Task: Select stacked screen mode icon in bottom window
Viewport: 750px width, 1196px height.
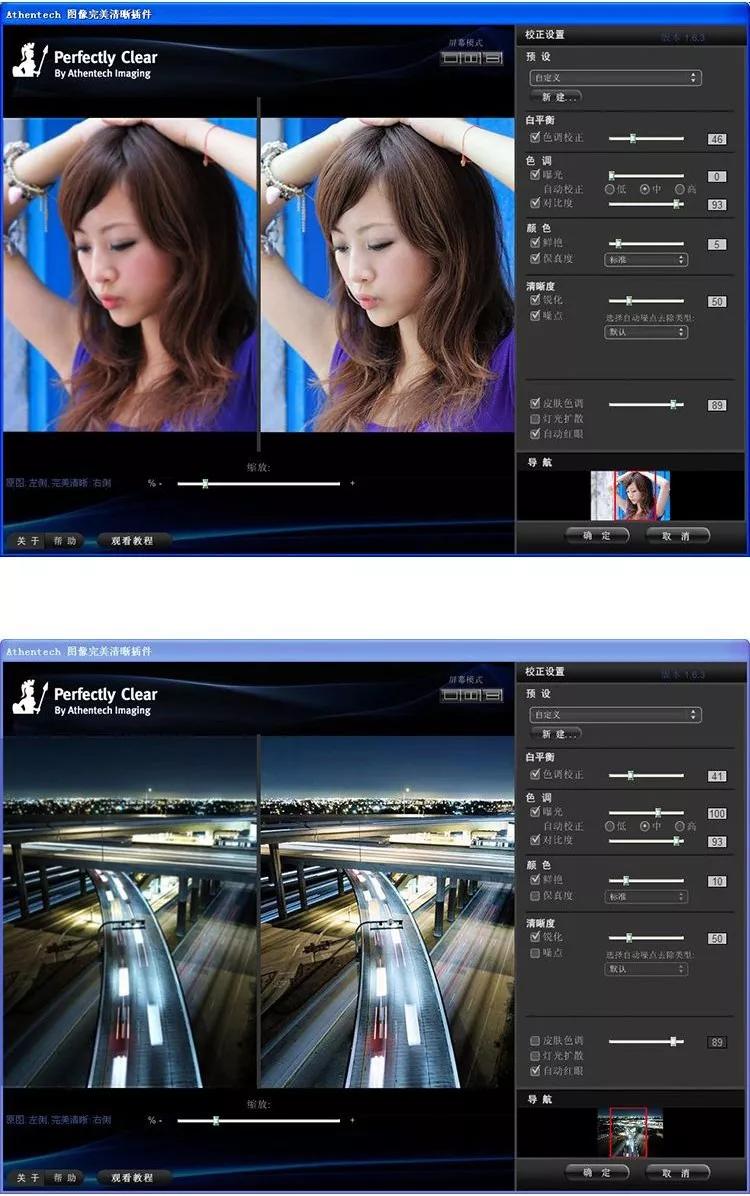Action: (493, 695)
